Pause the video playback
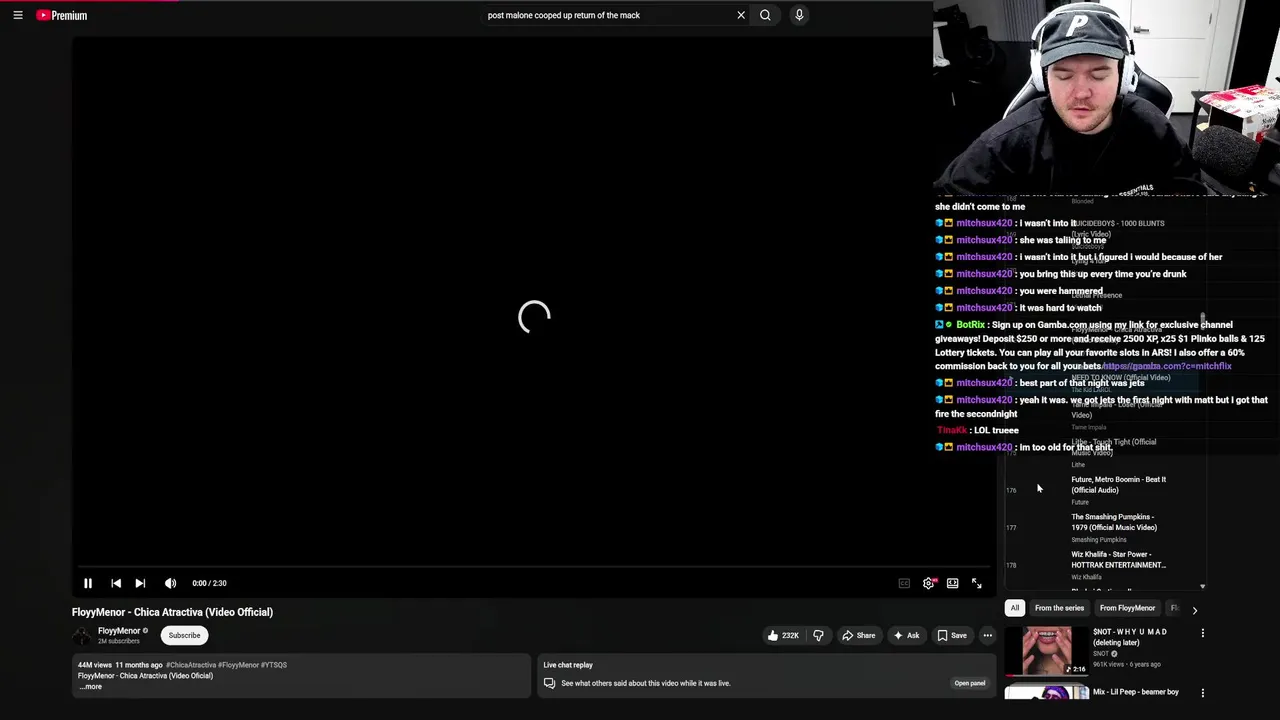 (x=88, y=583)
